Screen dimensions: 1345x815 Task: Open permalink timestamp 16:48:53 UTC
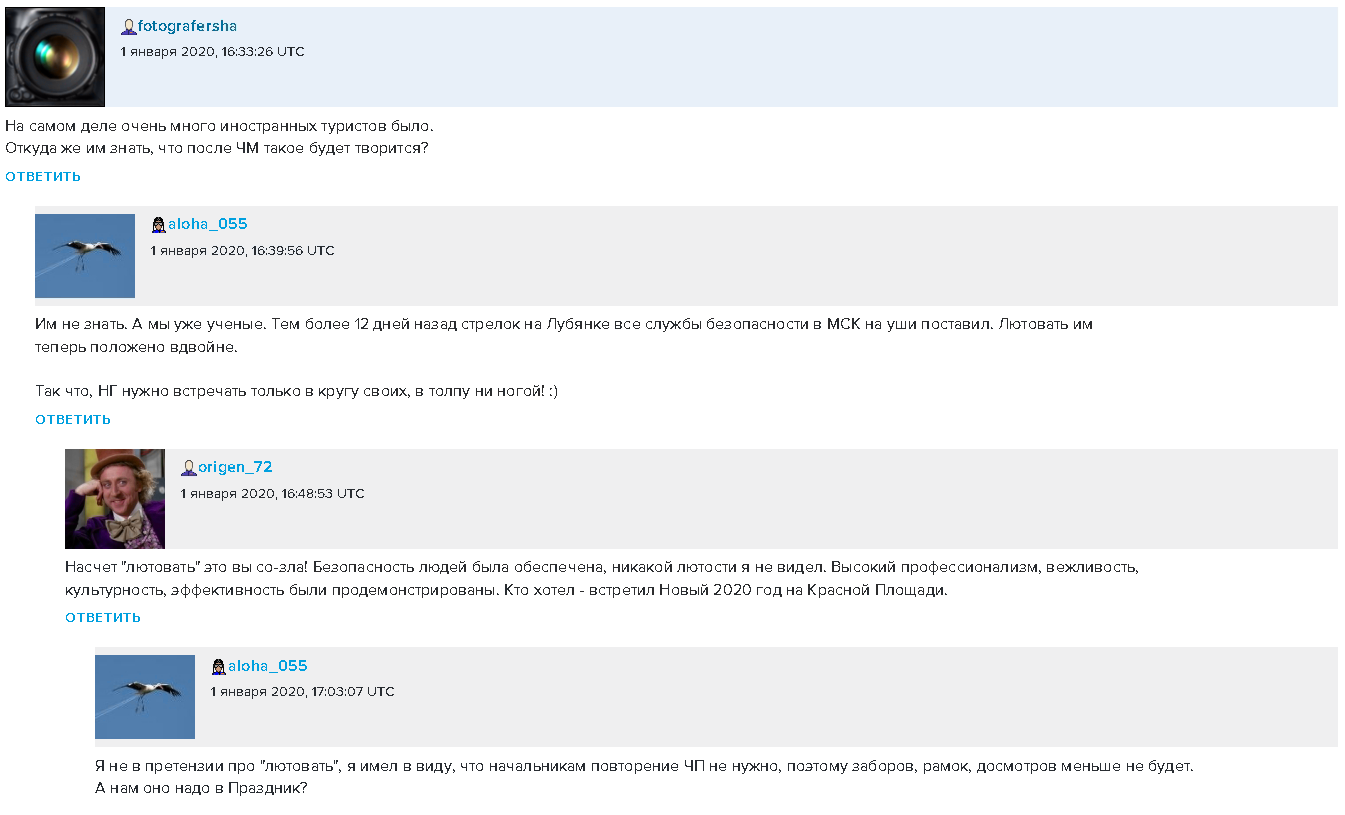click(x=273, y=494)
